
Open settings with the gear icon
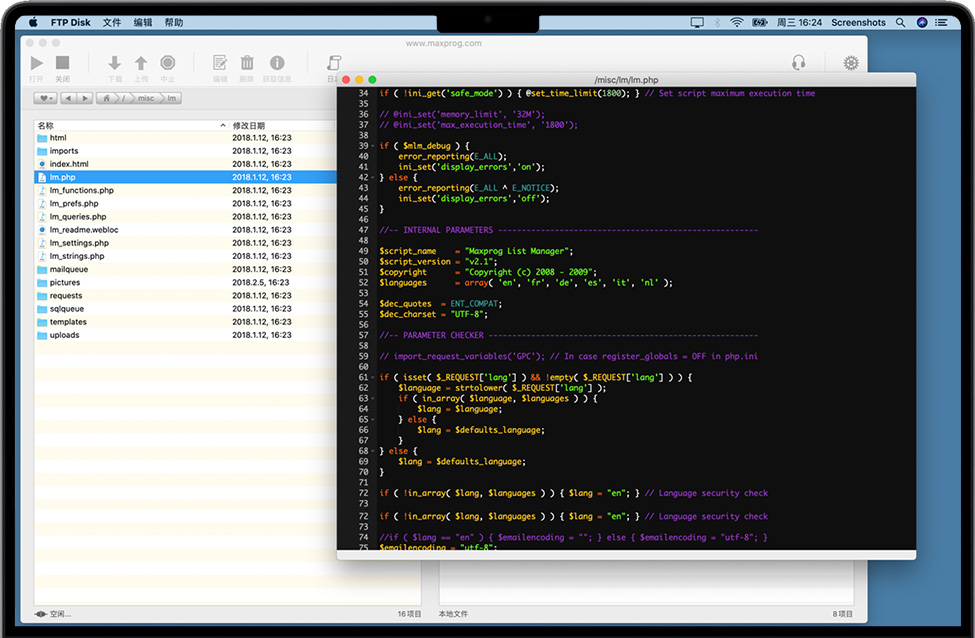click(x=851, y=63)
